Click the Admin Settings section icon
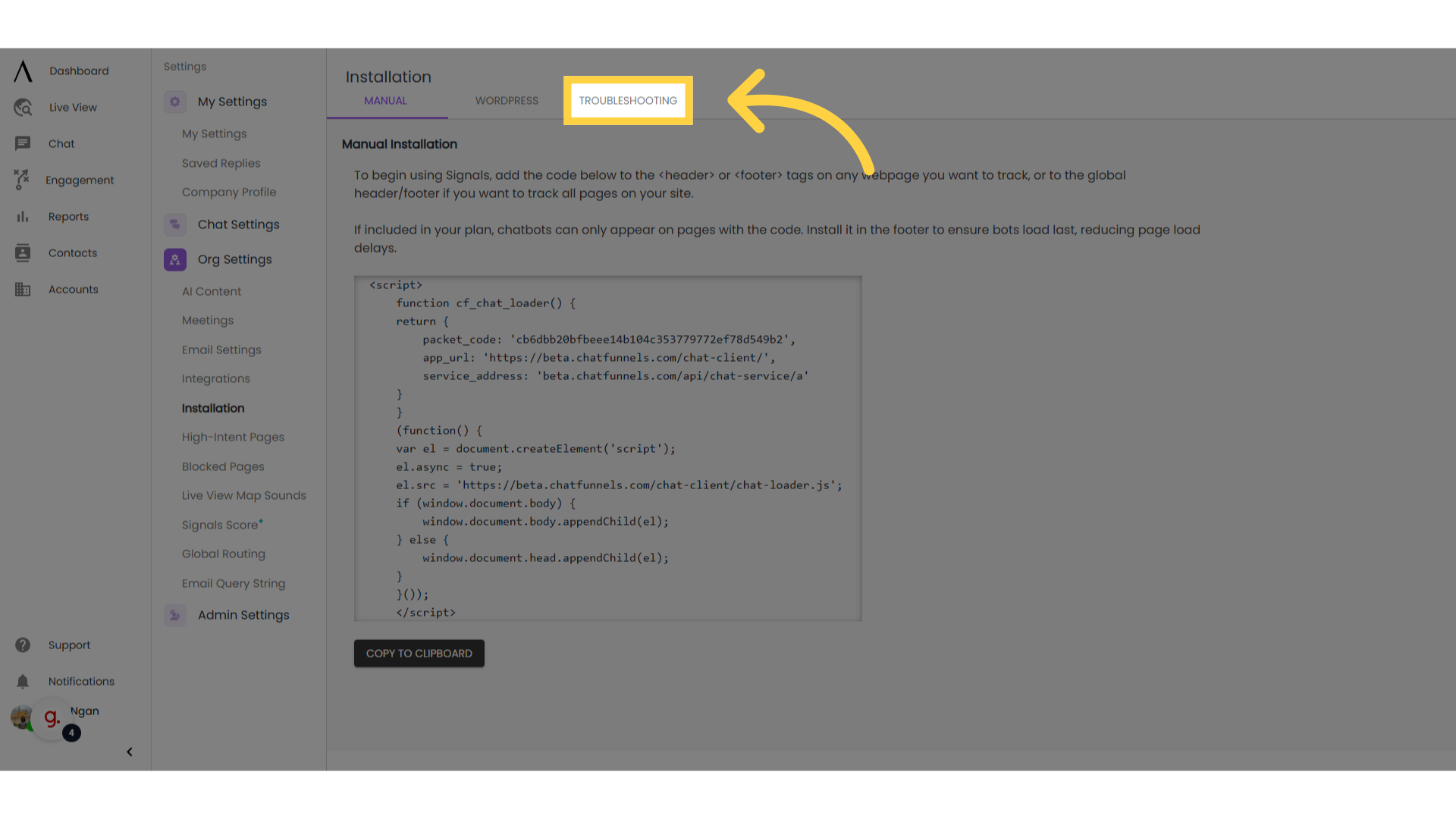The width and height of the screenshot is (1456, 819). (x=175, y=615)
